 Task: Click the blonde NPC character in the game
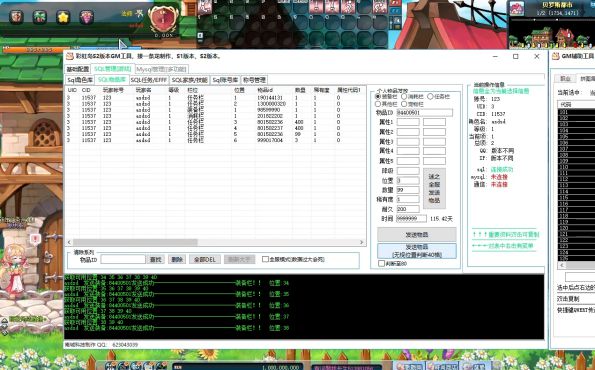(14, 271)
